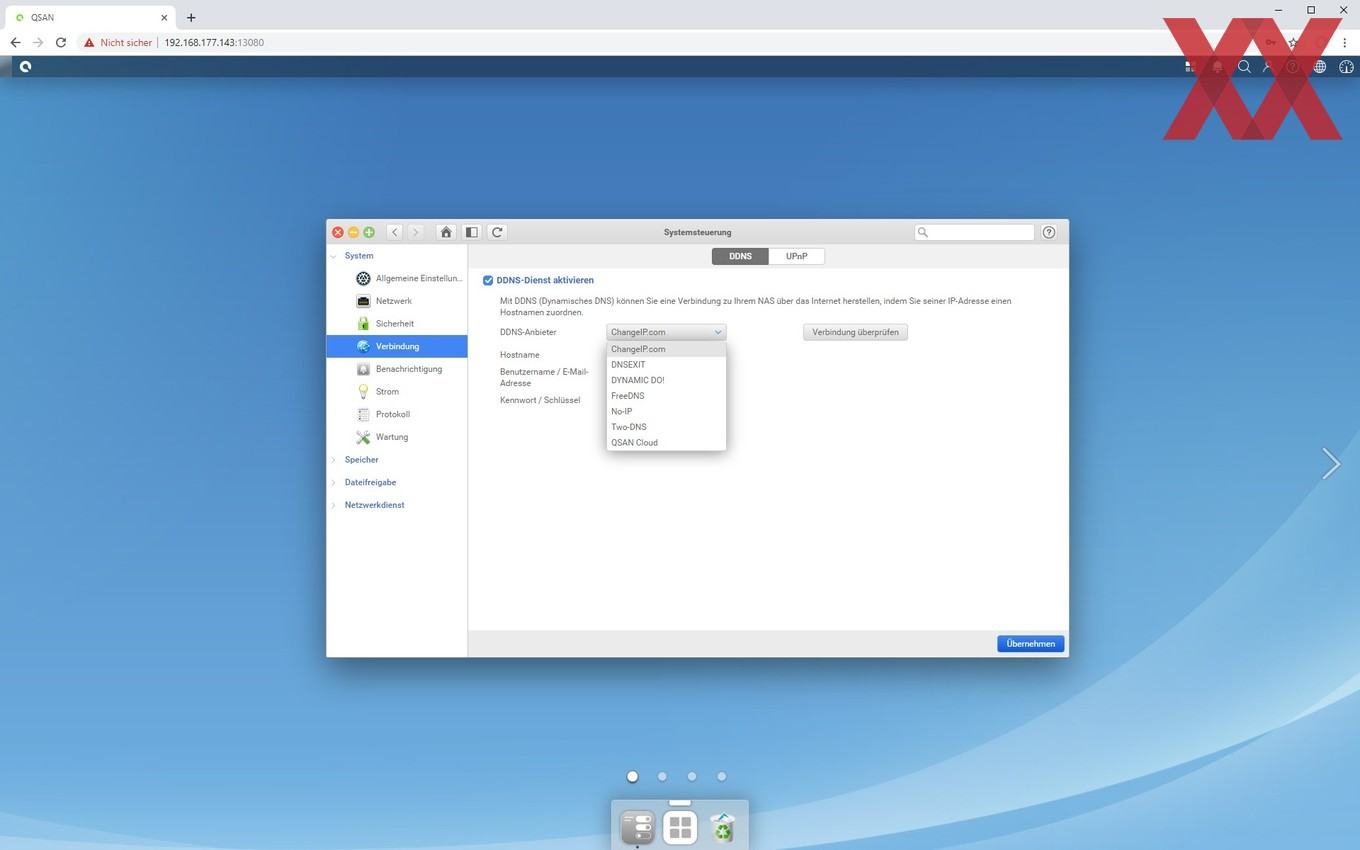The height and width of the screenshot is (850, 1360).
Task: Click the Benachrichtigung icon in the sidebar
Action: click(x=363, y=369)
